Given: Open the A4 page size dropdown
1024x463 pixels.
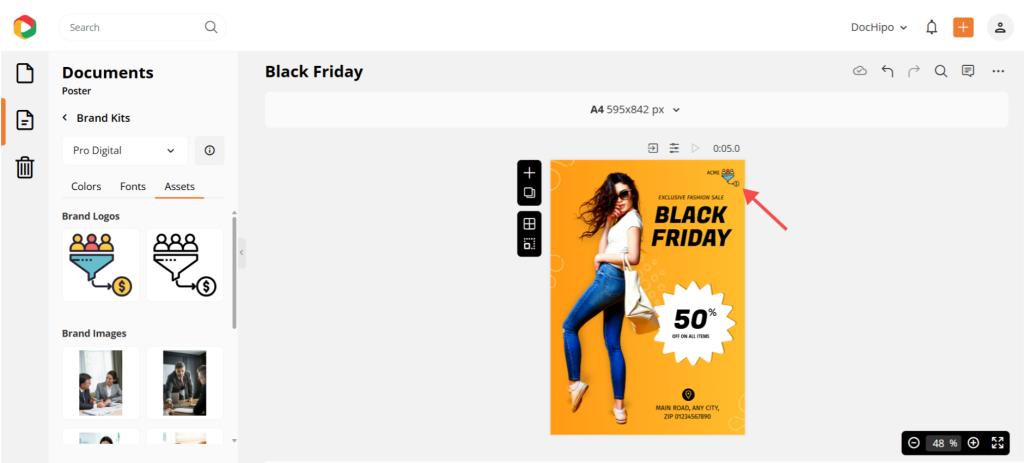Looking at the screenshot, I should (x=636, y=110).
